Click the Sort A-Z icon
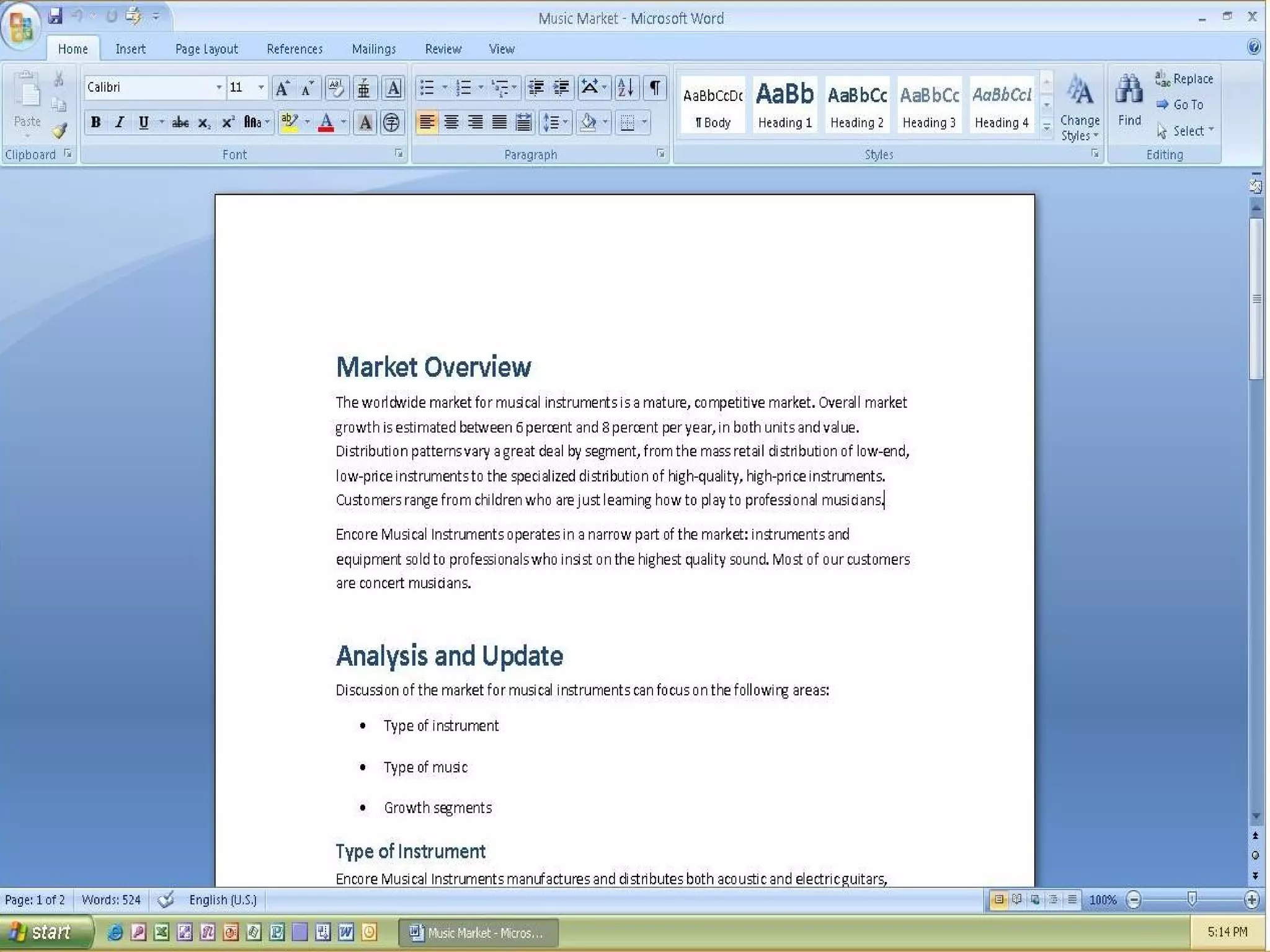Viewport: 1270px width, 952px height. coord(626,87)
